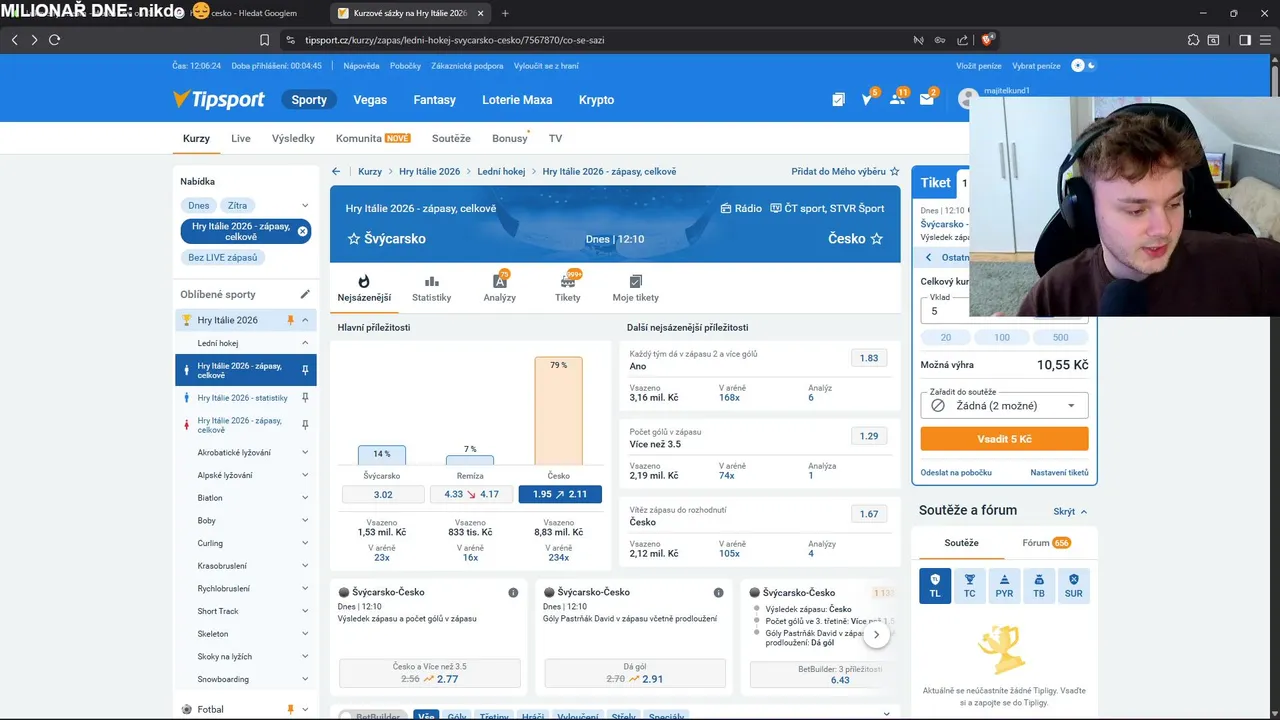Reload the browser page
This screenshot has height=720, width=1280.
pos(54,40)
